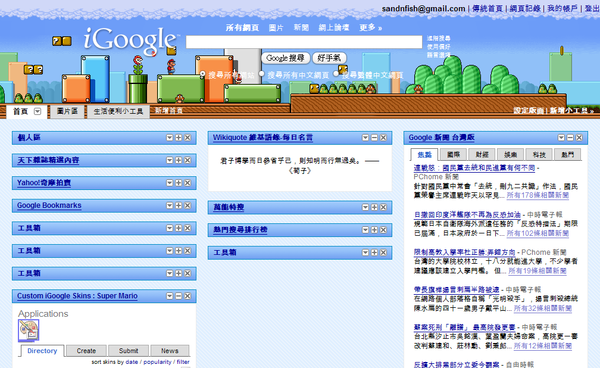Open 所有178條相關新聞 related news link
600x368 pixels.
coord(538,195)
